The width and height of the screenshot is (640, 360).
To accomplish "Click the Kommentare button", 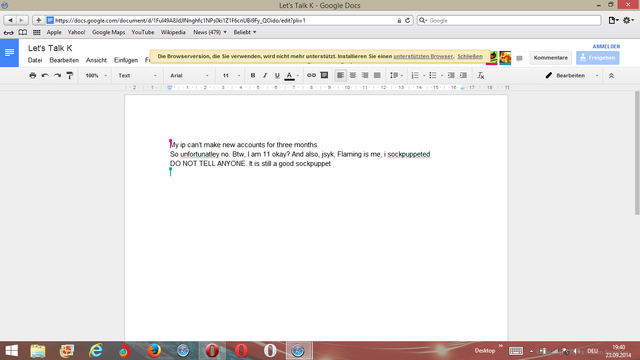I will [551, 58].
